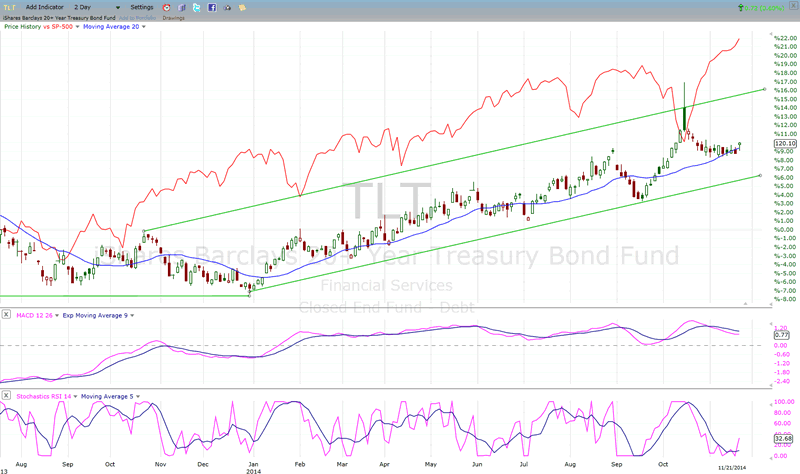Viewport: 800px width, 474px height.
Task: Close the Stochastics RSI indicator pane
Action: [8, 397]
